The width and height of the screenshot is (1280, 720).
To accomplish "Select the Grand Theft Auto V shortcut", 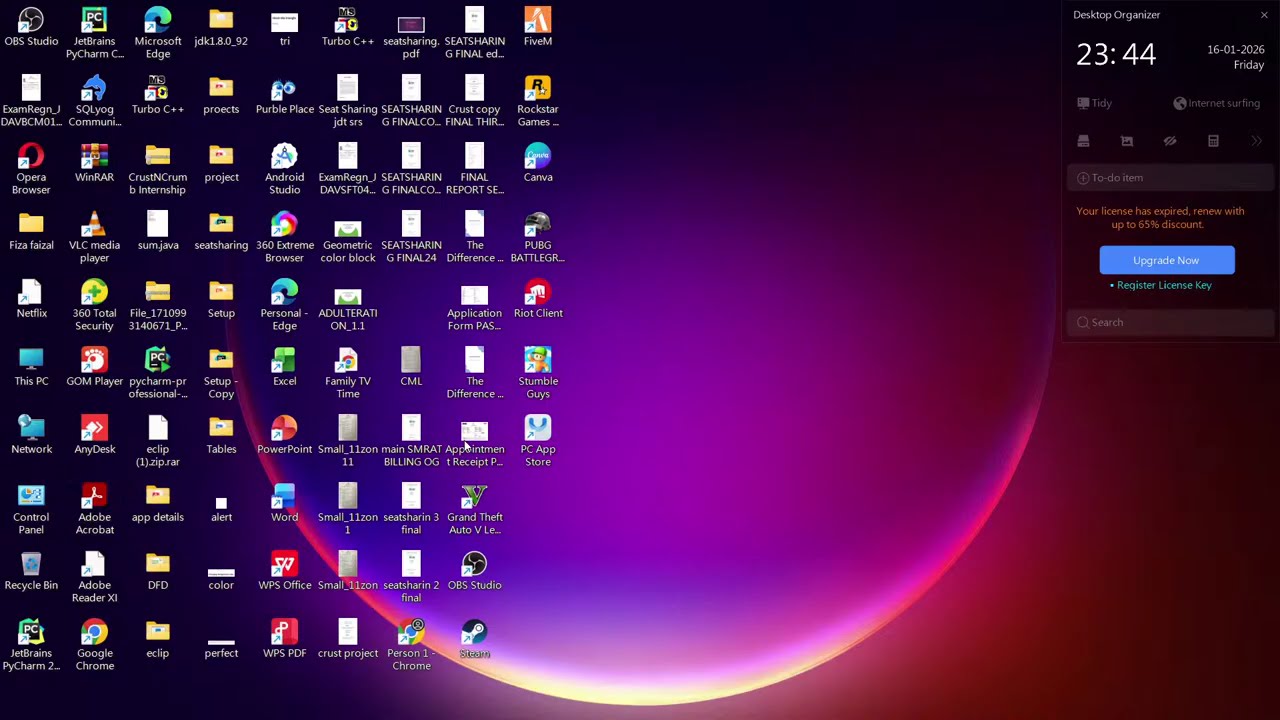I will point(475,509).
